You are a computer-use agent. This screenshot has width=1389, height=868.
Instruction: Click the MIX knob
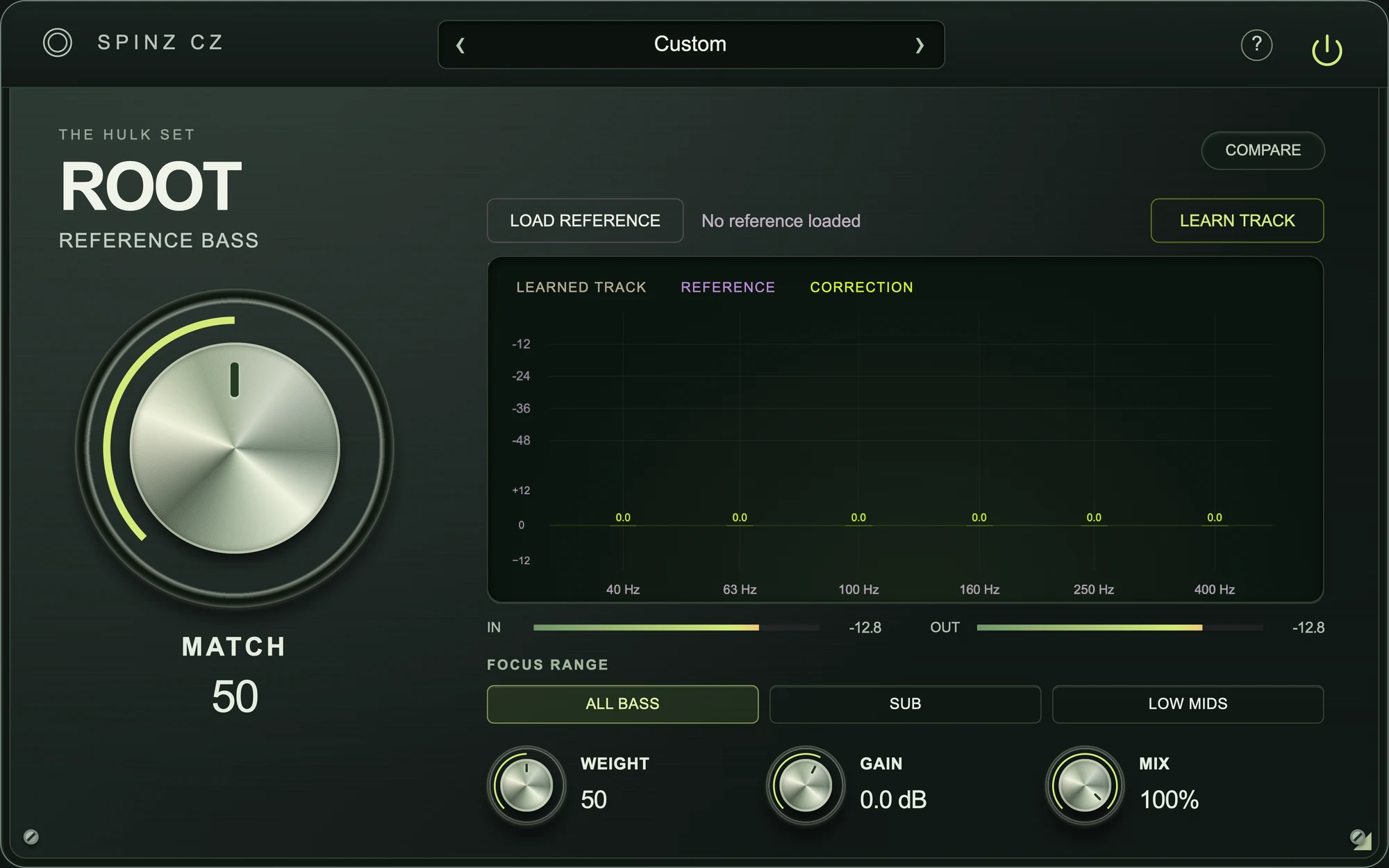coord(1085,785)
